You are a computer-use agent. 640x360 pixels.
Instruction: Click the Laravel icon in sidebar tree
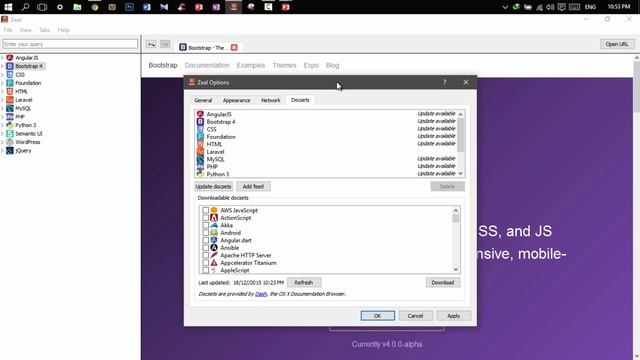point(10,100)
